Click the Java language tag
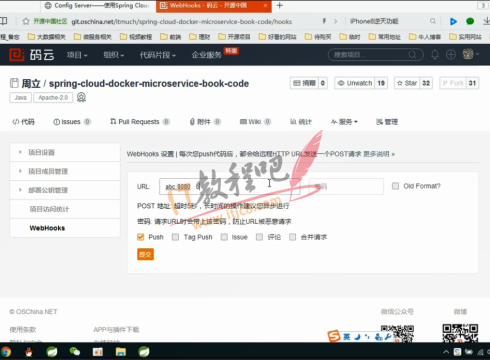The width and height of the screenshot is (490, 360). point(20,98)
